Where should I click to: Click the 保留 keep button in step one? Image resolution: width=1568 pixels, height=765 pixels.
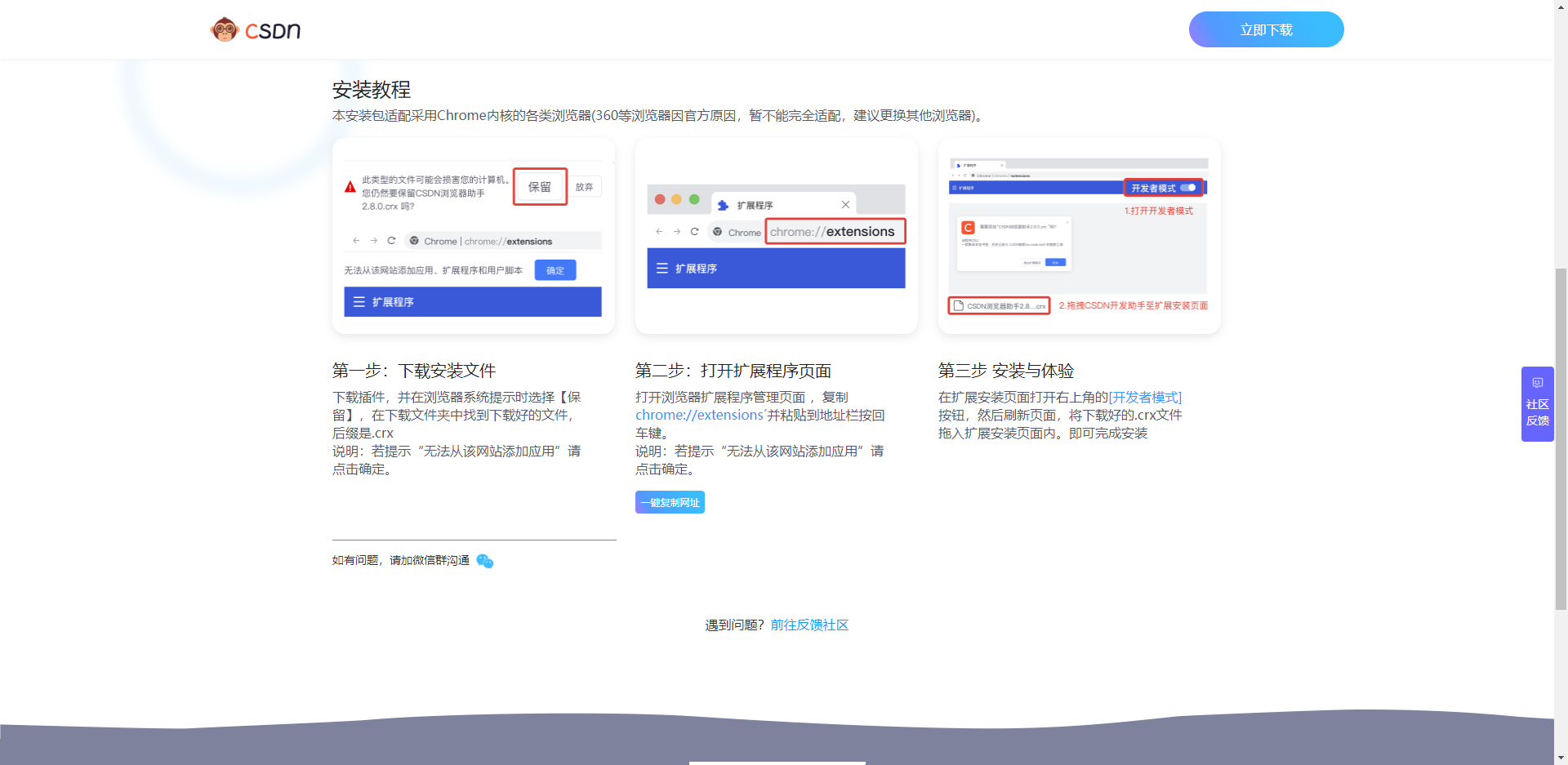point(539,186)
